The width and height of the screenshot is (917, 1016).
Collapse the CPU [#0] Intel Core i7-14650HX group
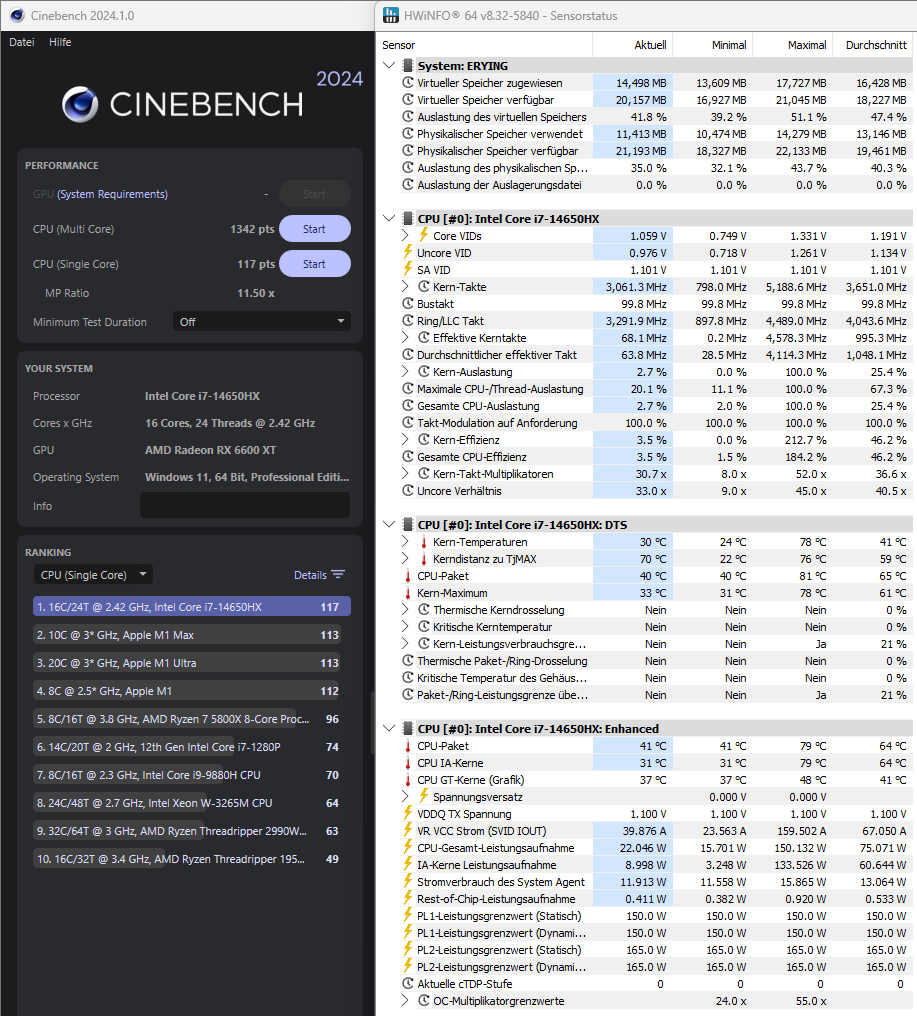click(389, 218)
